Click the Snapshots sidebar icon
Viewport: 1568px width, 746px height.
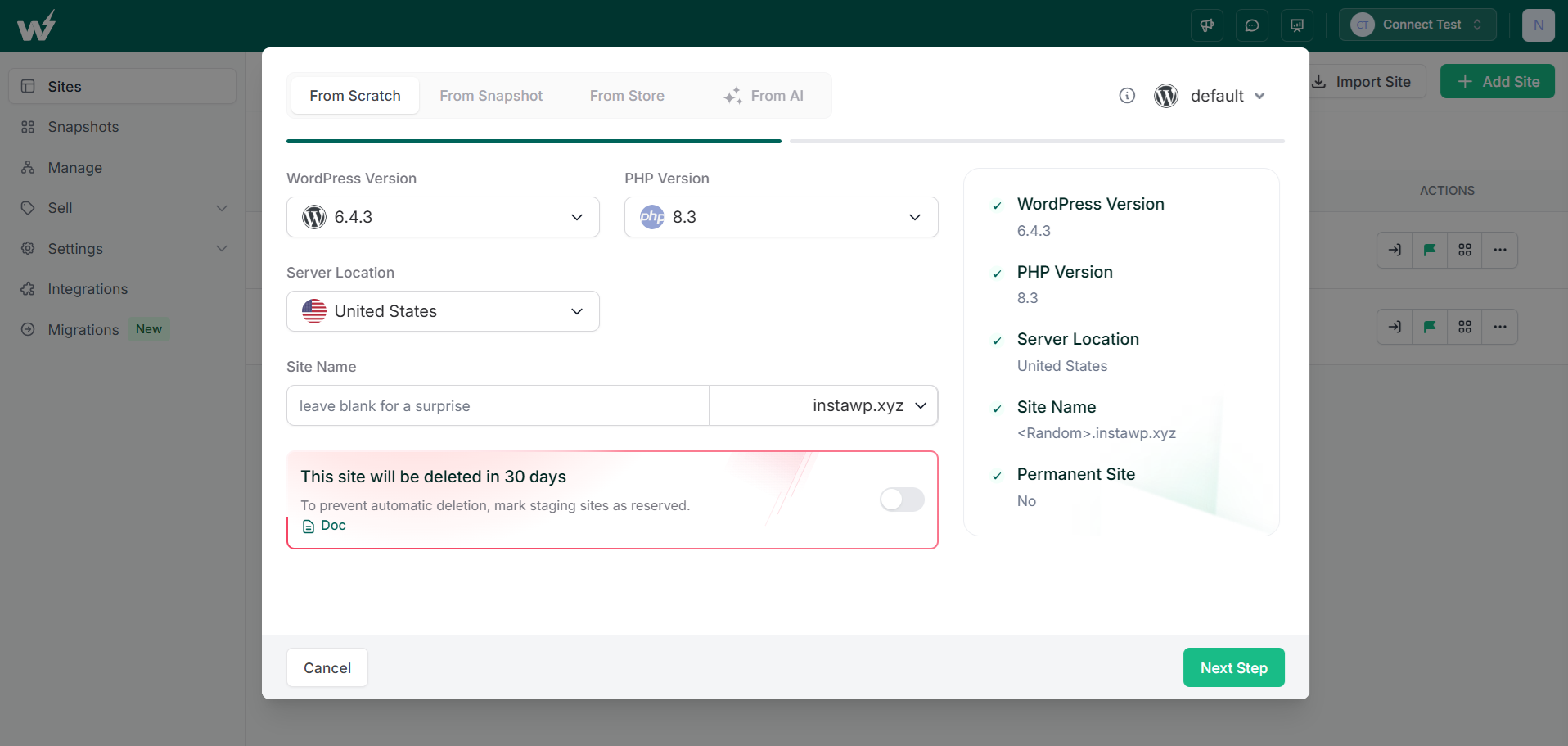(x=28, y=127)
